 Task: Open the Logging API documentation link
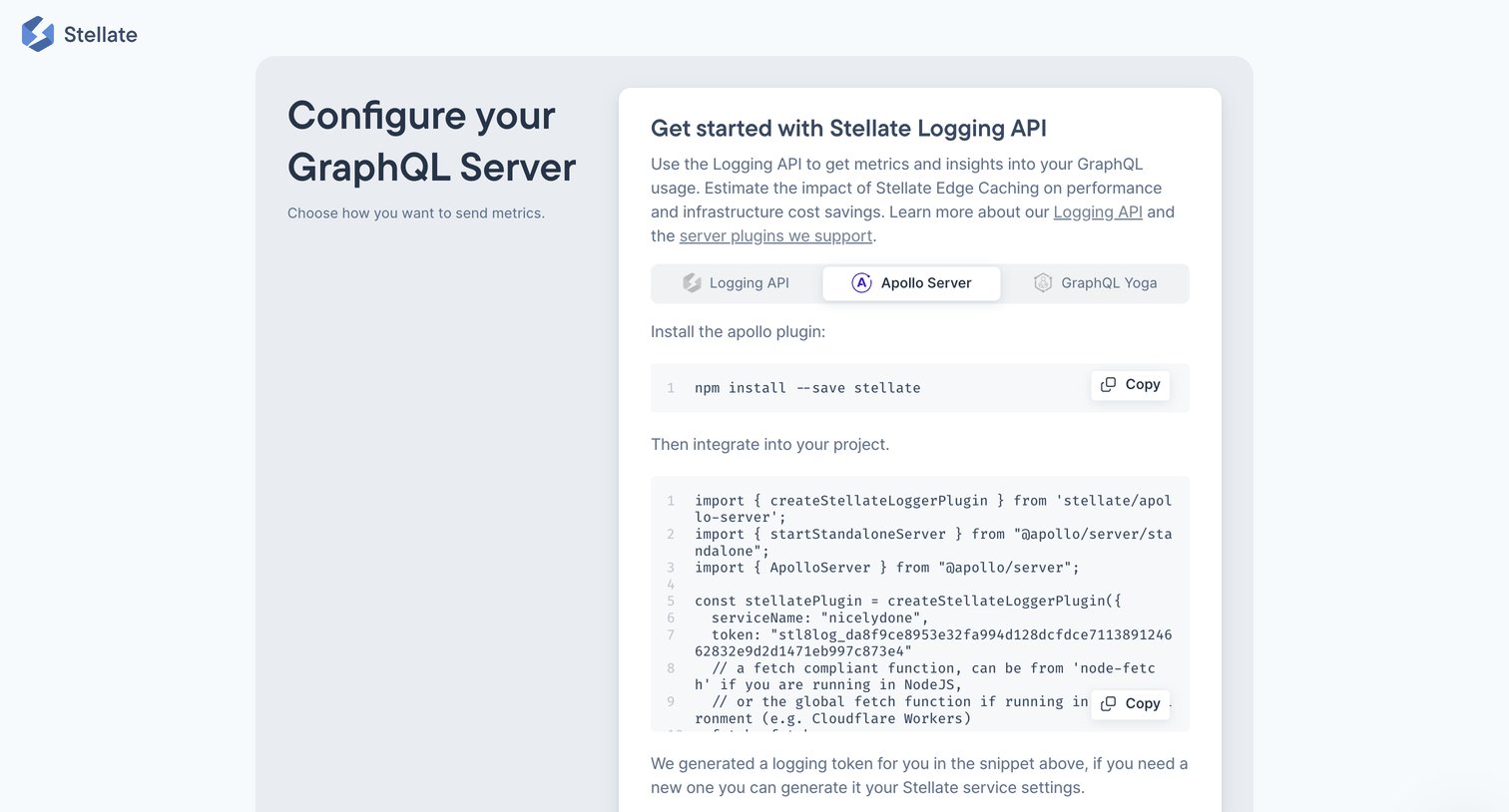[x=1098, y=211]
